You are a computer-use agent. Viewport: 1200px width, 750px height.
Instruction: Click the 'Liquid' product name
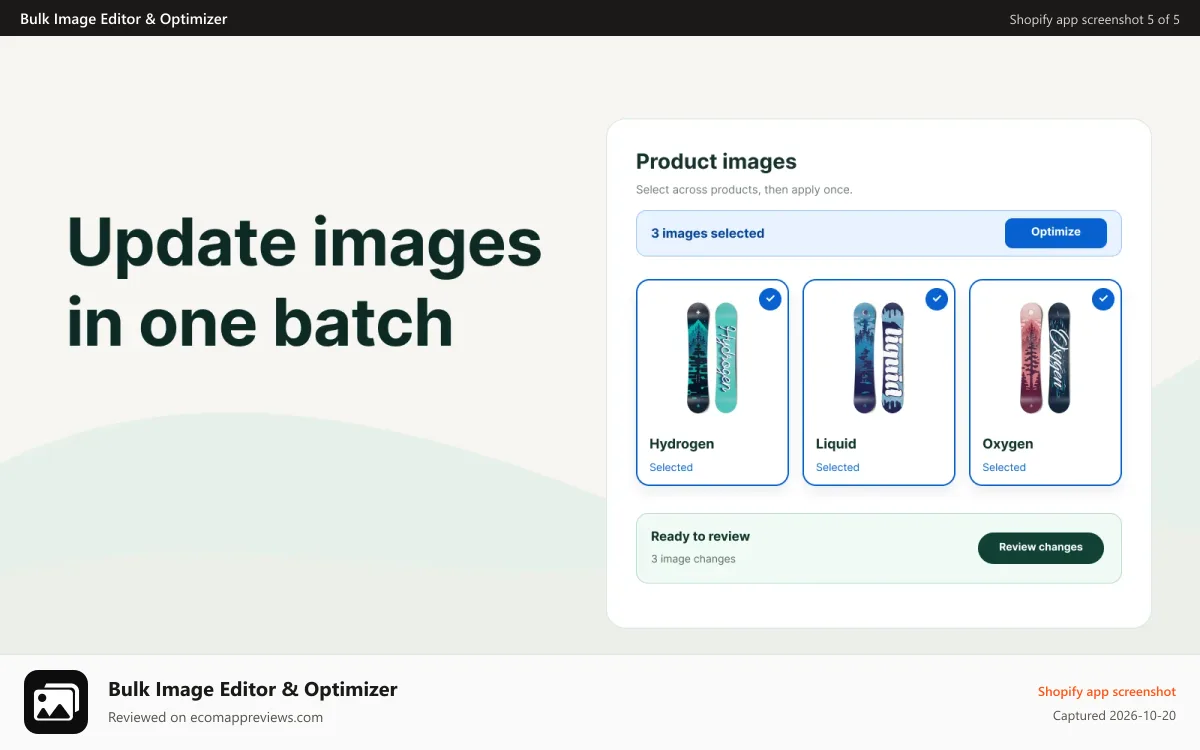[836, 444]
